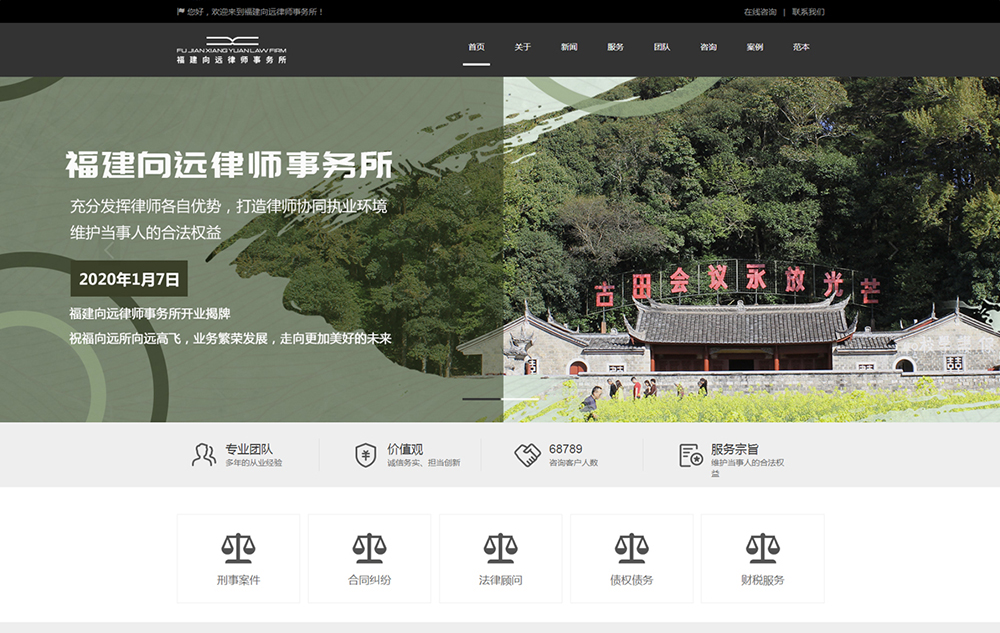Click the flag icon beside the welcome message

pyautogui.click(x=180, y=12)
